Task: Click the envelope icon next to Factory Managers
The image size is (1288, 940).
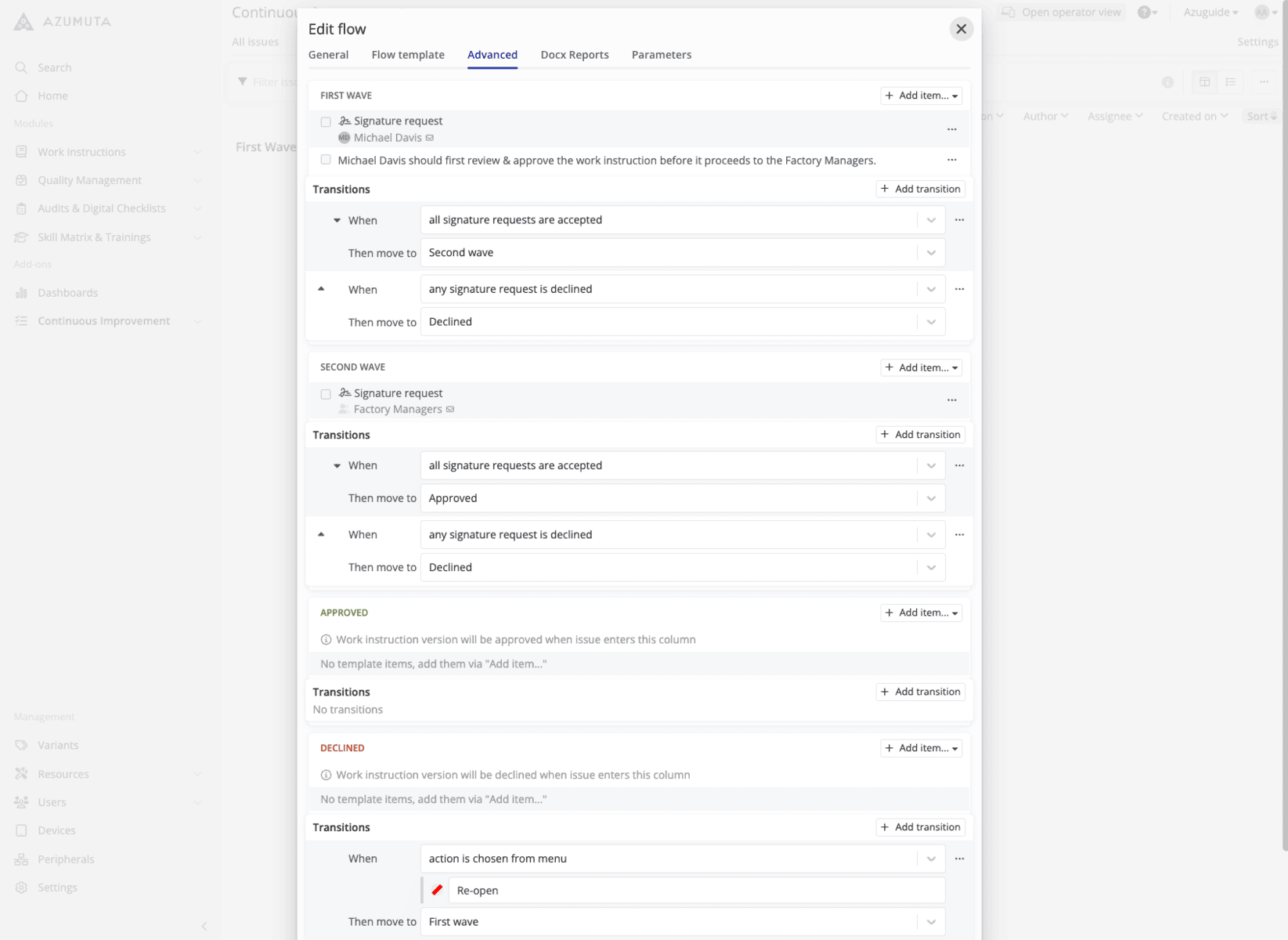Action: [x=450, y=410]
